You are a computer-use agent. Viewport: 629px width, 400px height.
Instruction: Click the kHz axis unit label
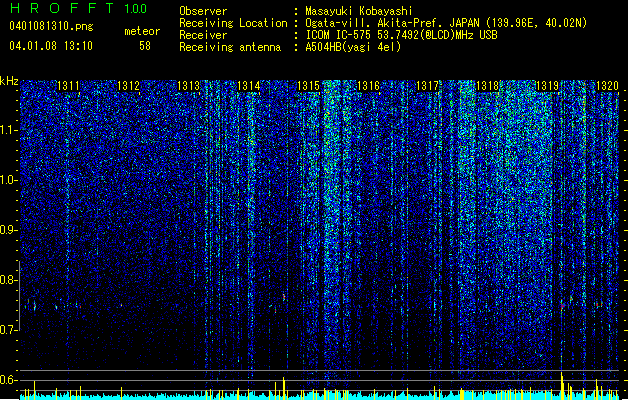click(9, 81)
